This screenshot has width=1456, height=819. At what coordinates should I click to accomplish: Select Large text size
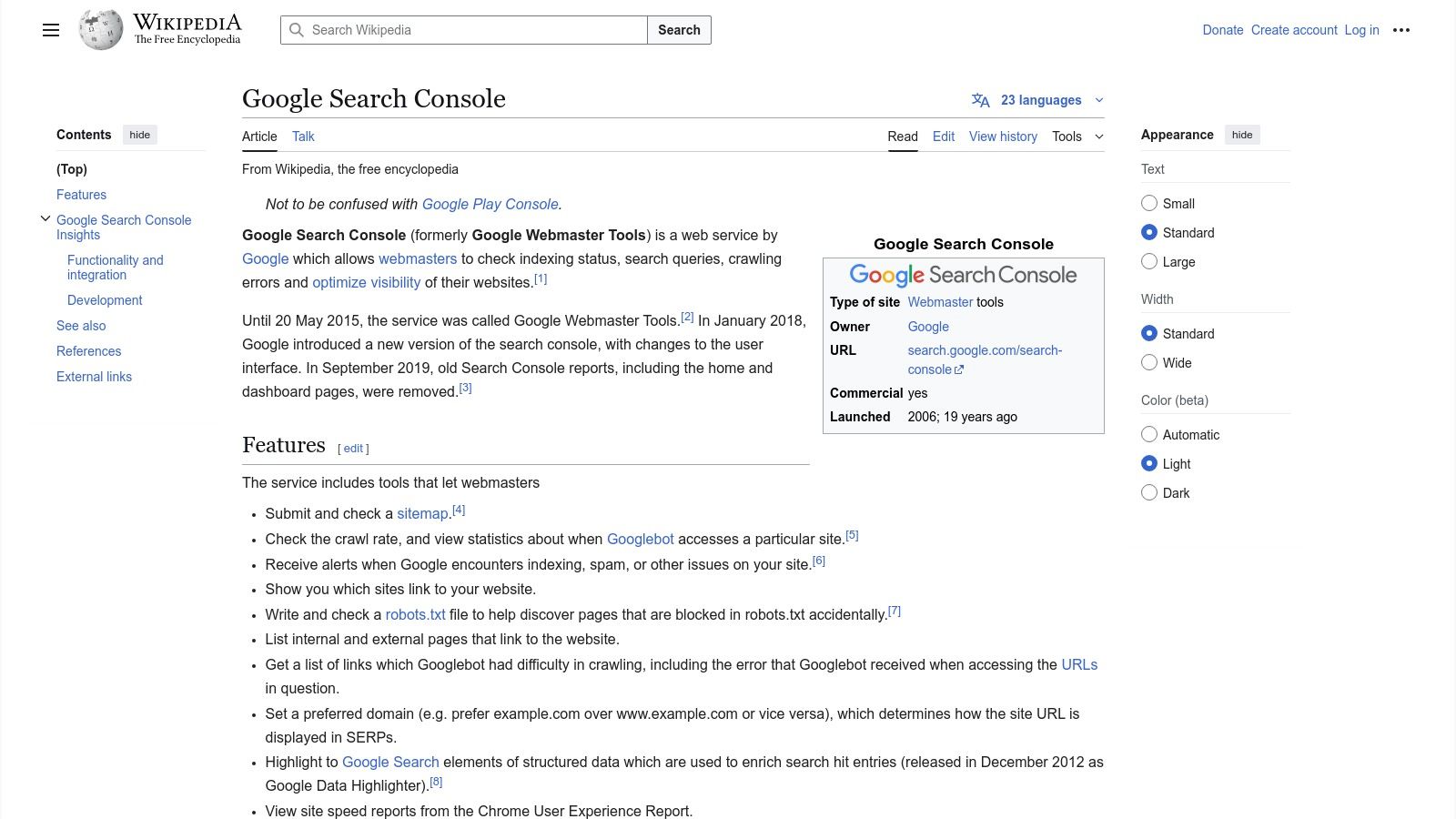coord(1149,261)
